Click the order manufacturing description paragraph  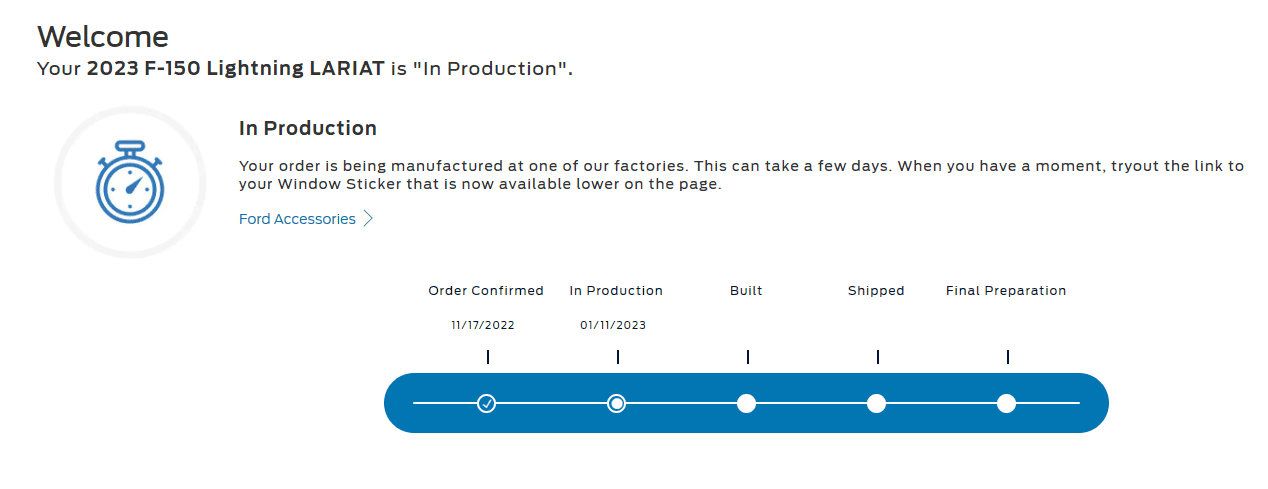click(740, 175)
